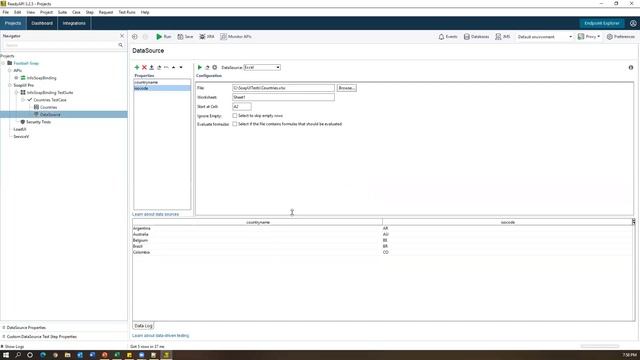The image size is (640, 360).
Task: Open the DataSource type dropdown showing Excel
Action: pyautogui.click(x=262, y=67)
